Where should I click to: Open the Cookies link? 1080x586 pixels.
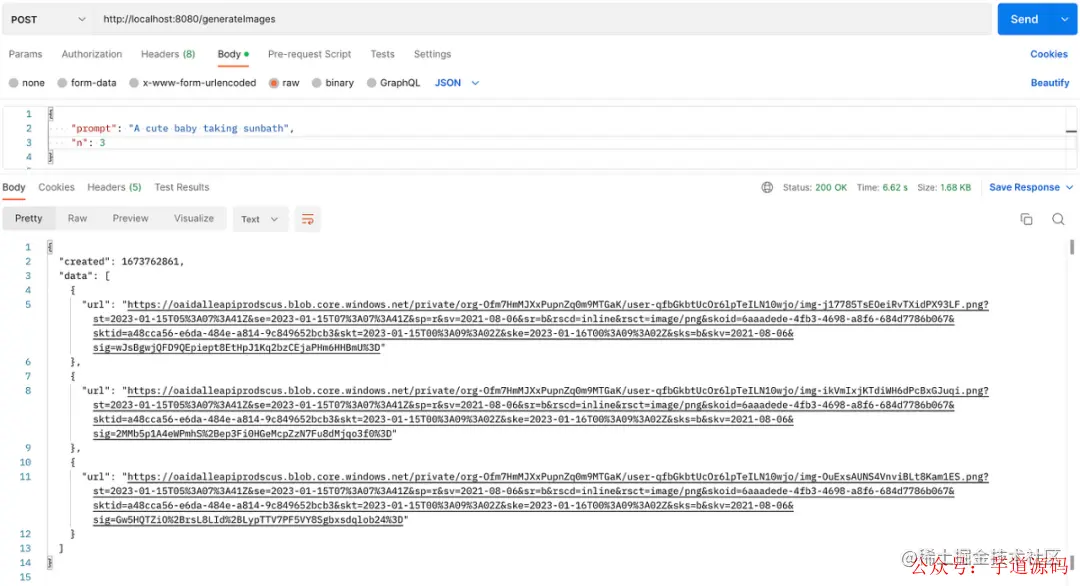[1049, 54]
